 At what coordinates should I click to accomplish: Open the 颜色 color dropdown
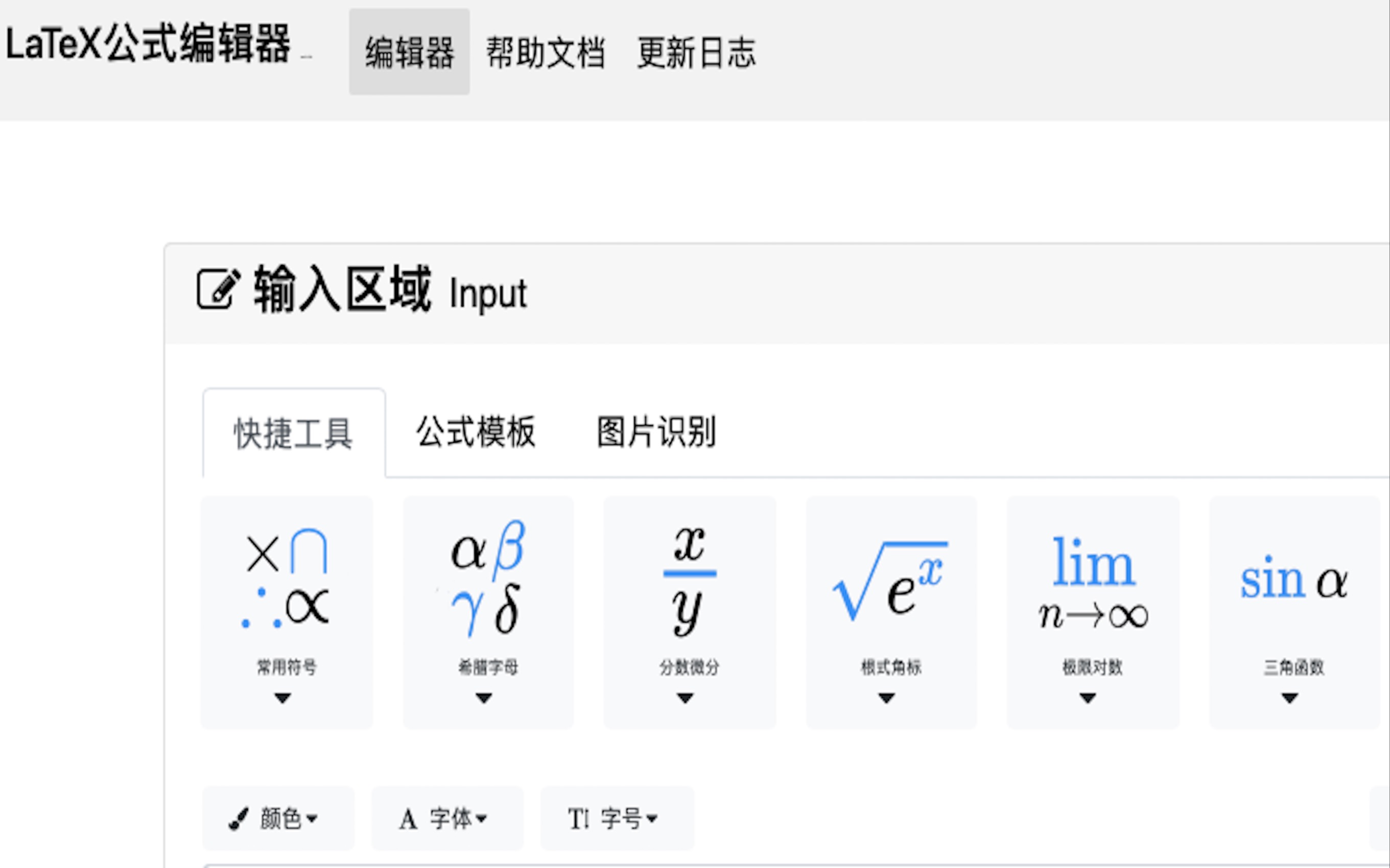pos(278,818)
